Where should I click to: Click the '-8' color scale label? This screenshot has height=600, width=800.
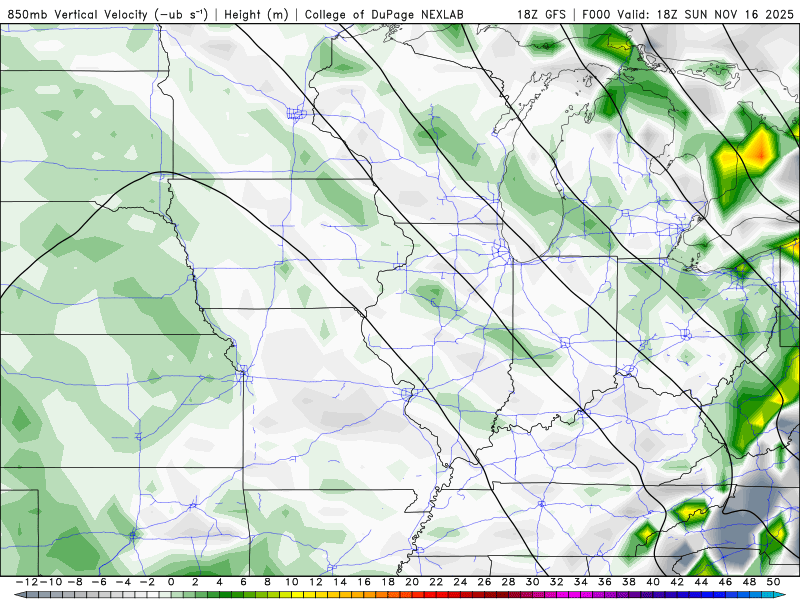coord(74,582)
